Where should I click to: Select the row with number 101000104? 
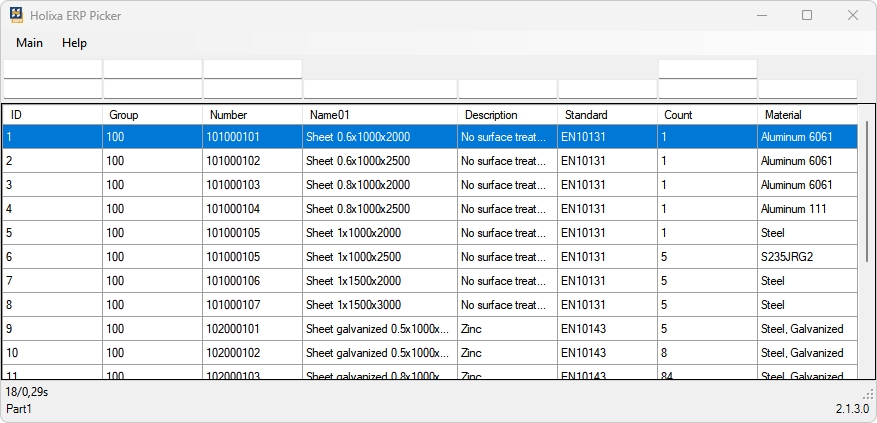252,209
